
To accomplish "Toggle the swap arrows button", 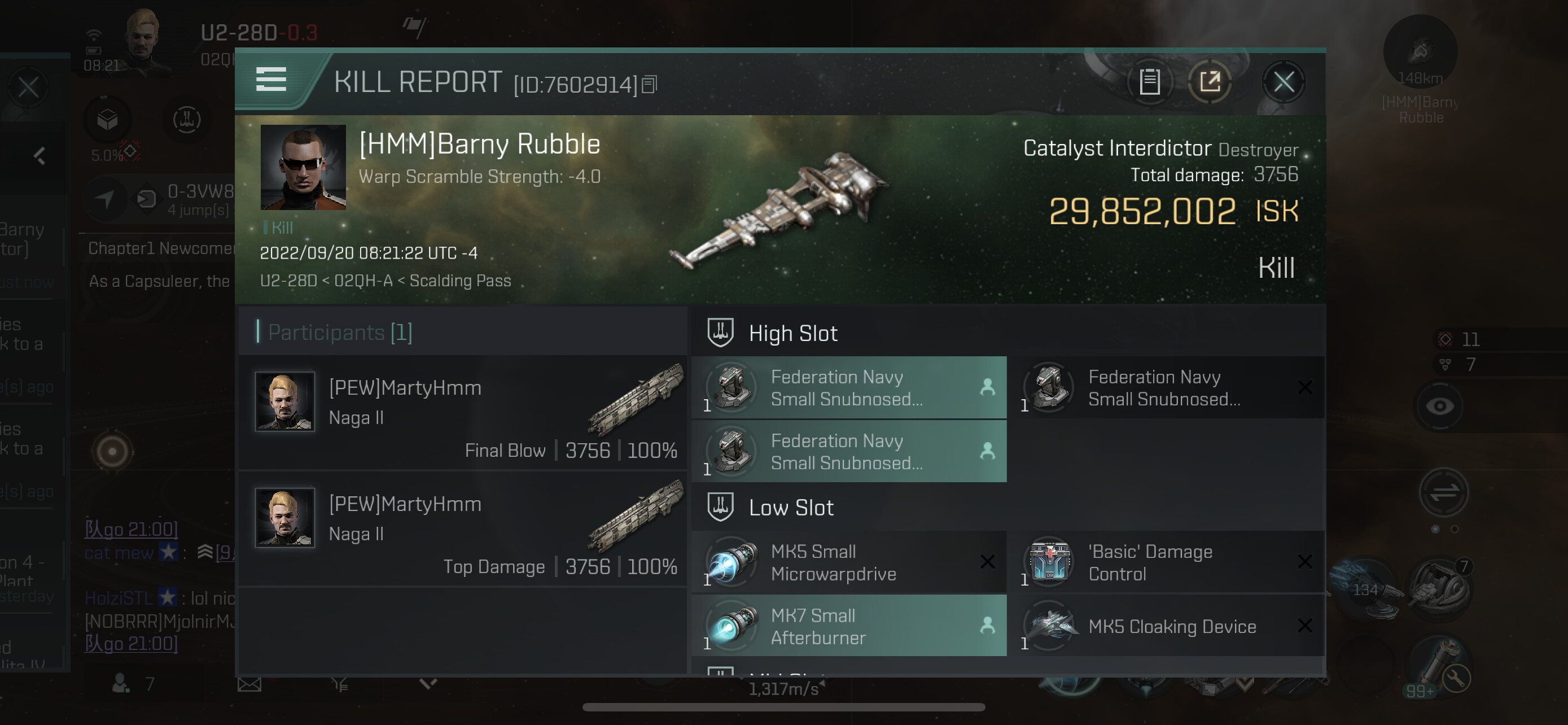I will [x=1443, y=492].
